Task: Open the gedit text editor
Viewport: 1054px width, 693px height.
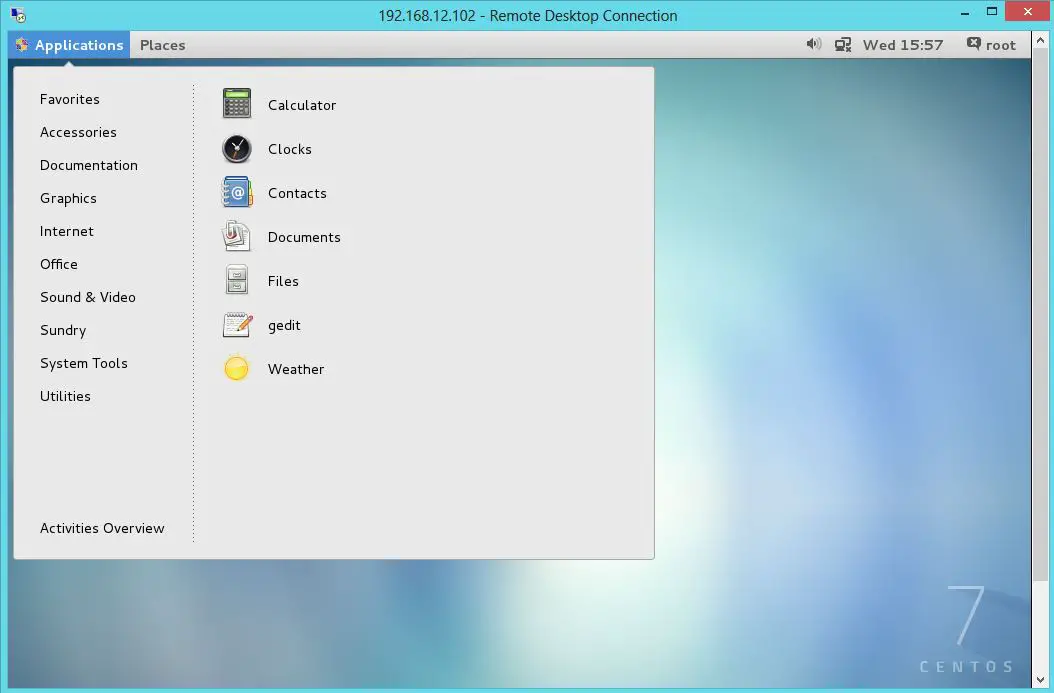Action: (x=284, y=325)
